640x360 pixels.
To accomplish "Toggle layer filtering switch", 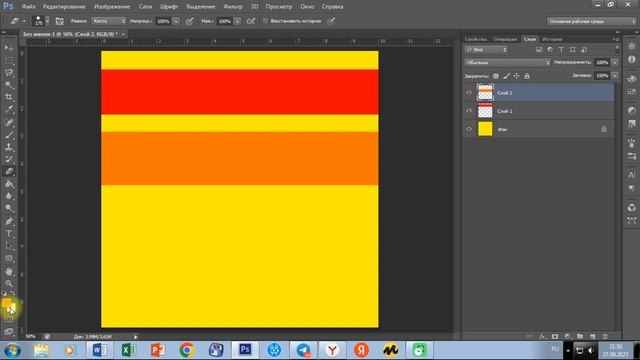I will pyautogui.click(x=617, y=49).
